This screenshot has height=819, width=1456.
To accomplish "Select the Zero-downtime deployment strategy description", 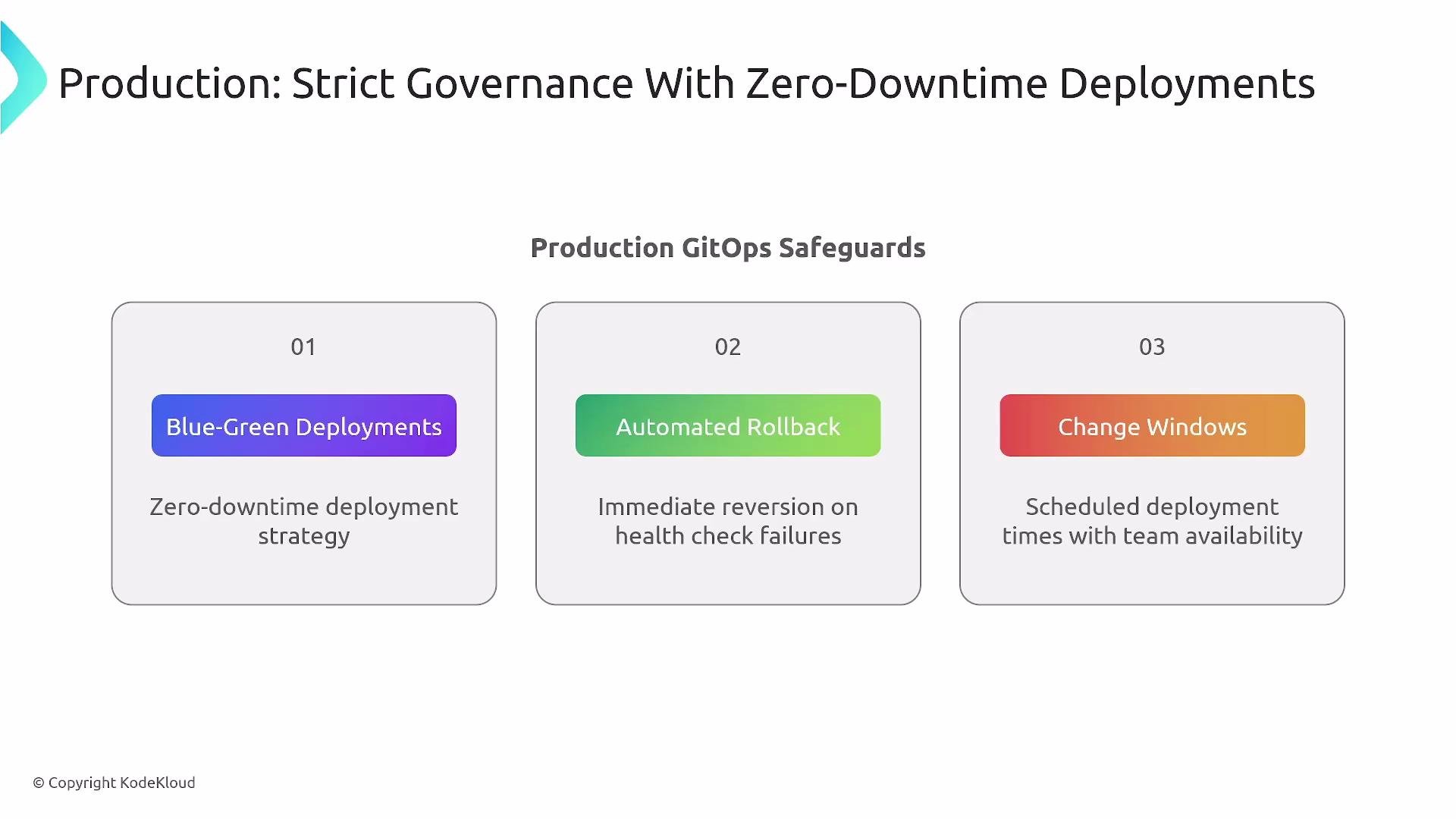I will (303, 521).
